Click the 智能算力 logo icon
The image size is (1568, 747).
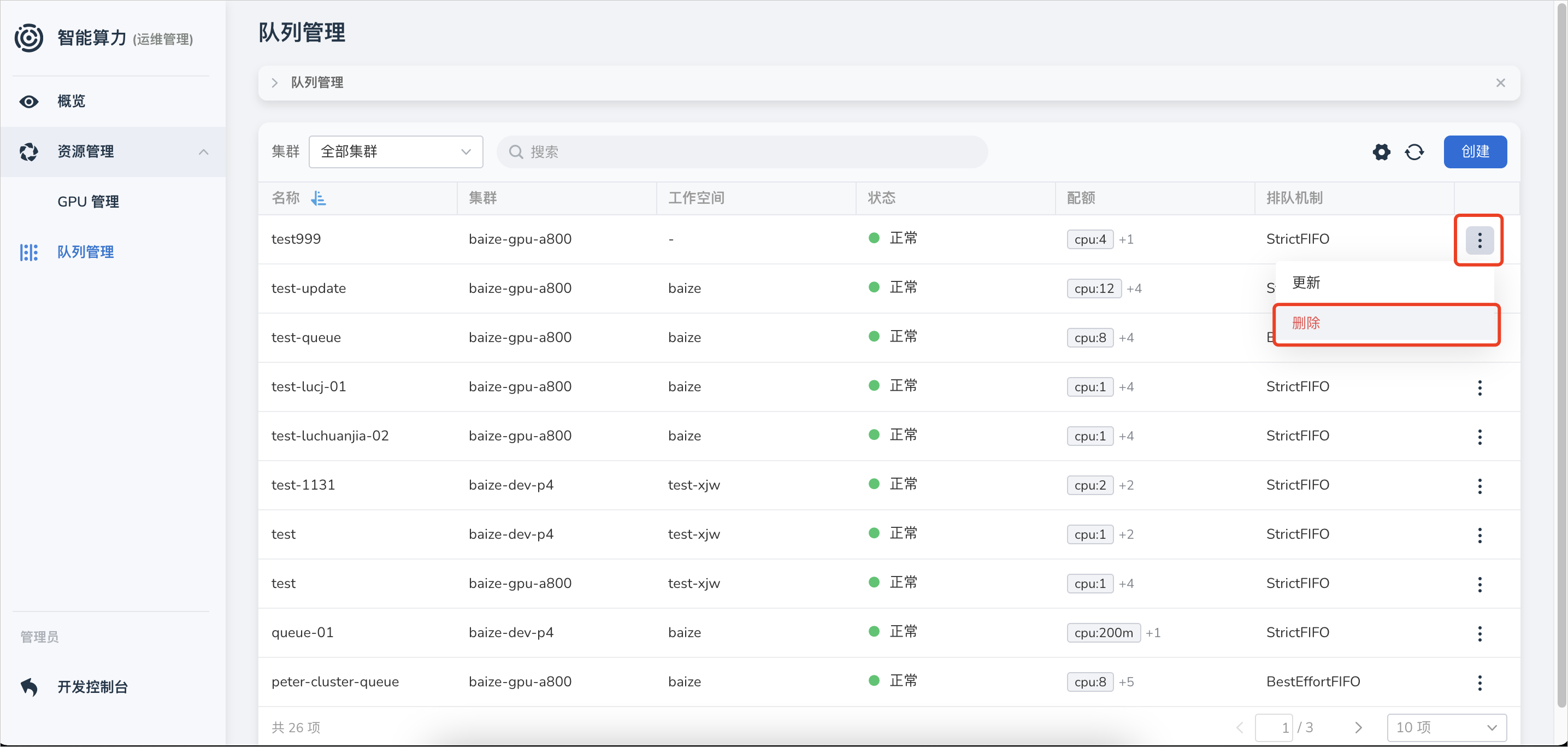28,38
